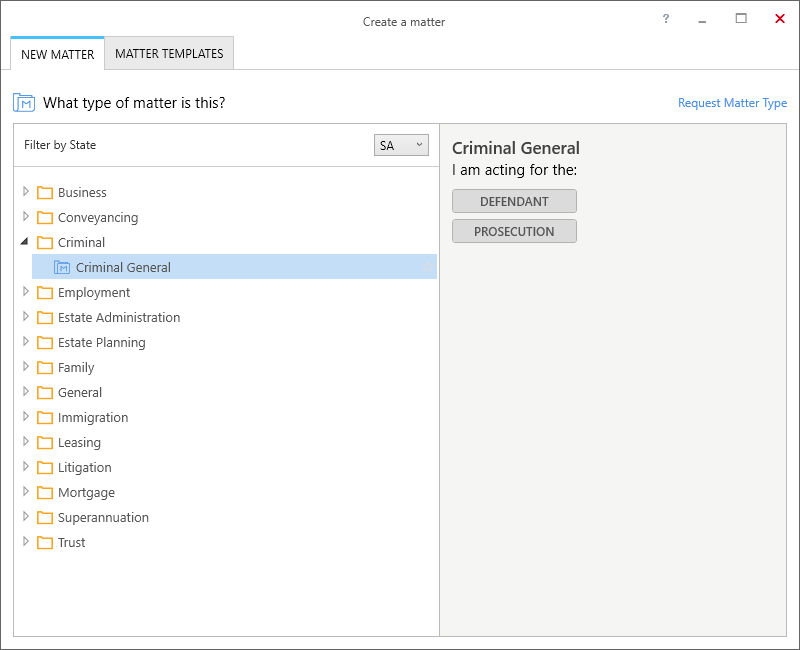This screenshot has width=800, height=650.
Task: Choose the Defendant button
Action: point(514,202)
